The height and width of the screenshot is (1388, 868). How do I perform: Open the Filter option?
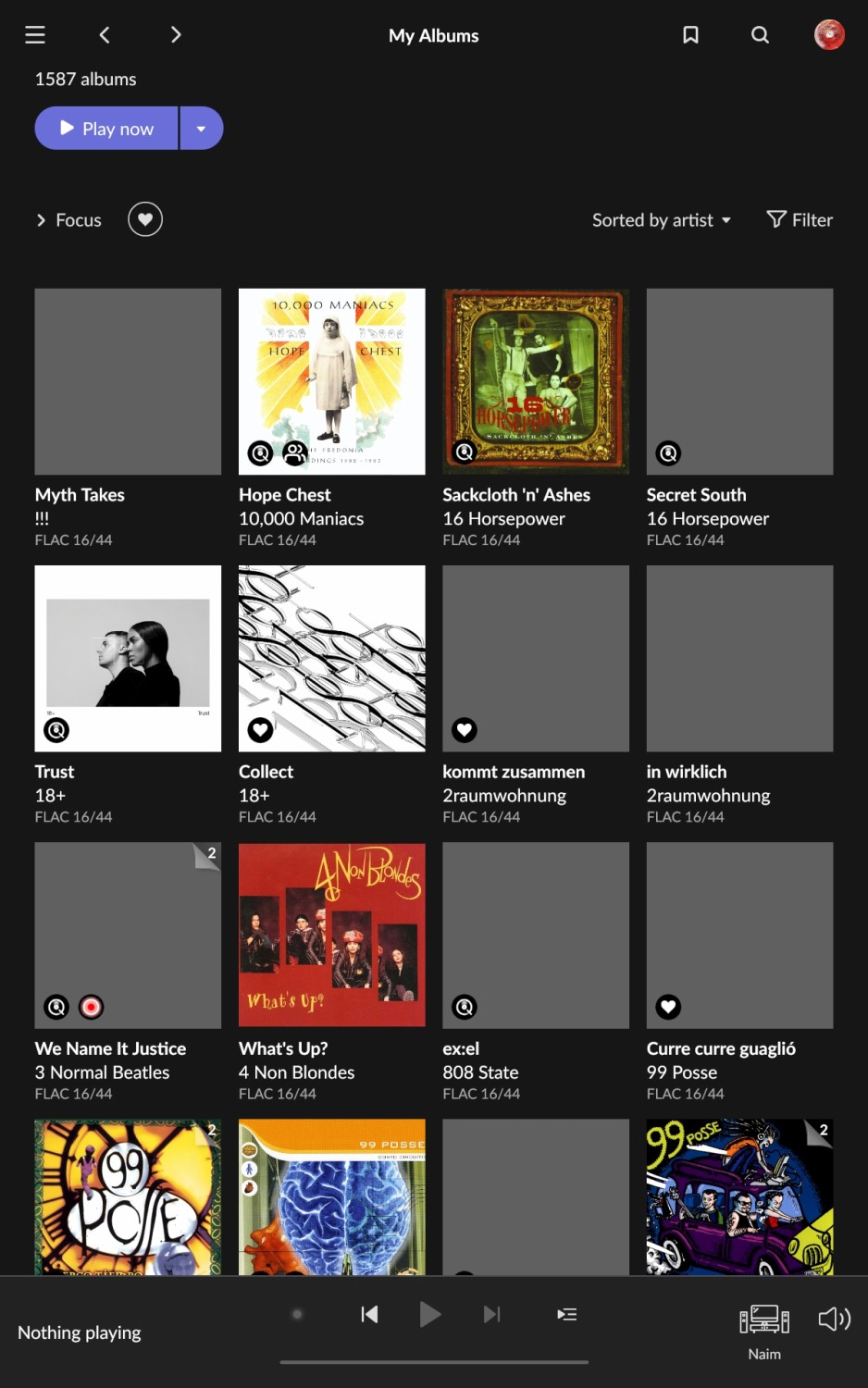pyautogui.click(x=800, y=220)
